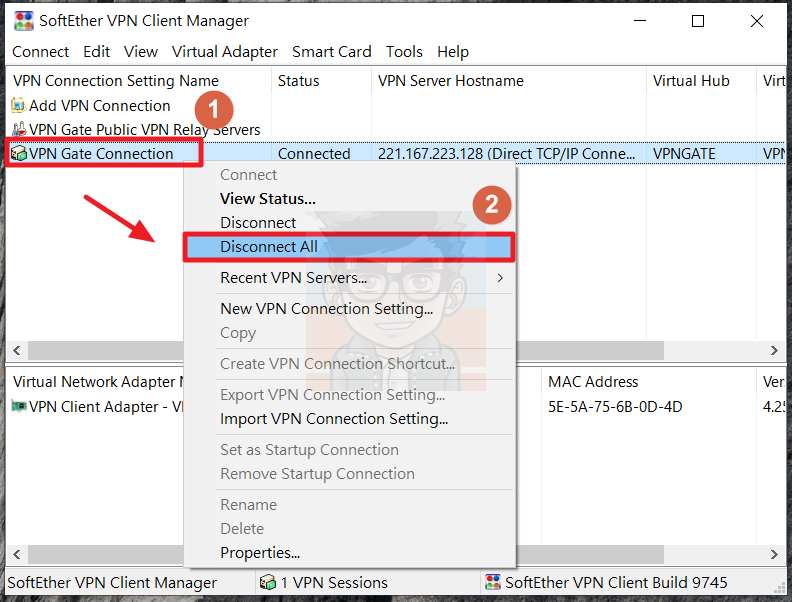Click the 221.167.223.128 hostname cell

point(507,154)
